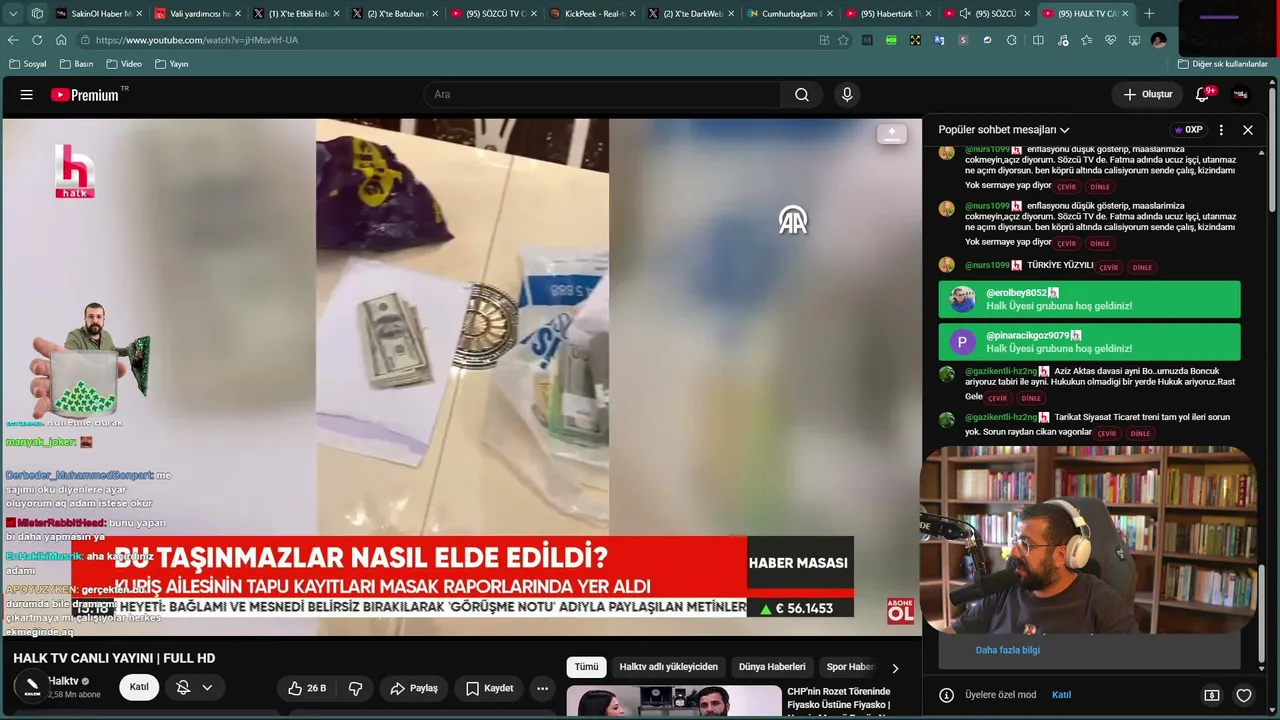Open Halktv channel avatar
This screenshot has height=720, width=1280.
tap(32, 687)
